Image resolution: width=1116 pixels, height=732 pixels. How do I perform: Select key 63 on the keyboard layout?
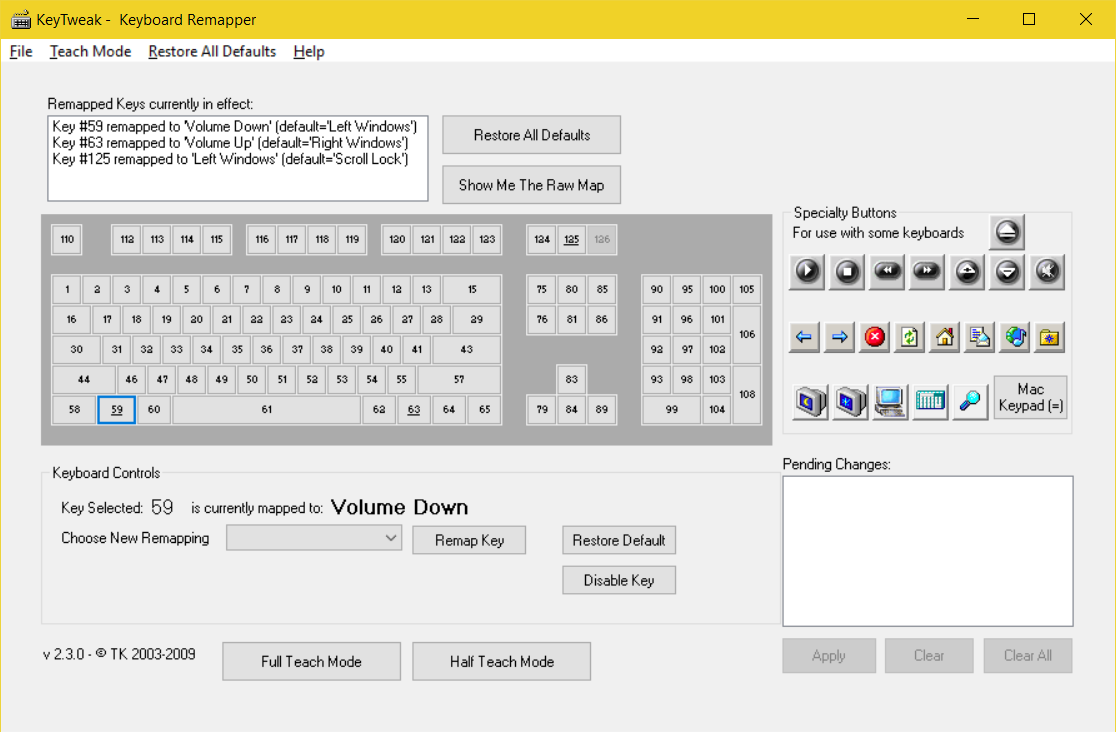click(414, 409)
